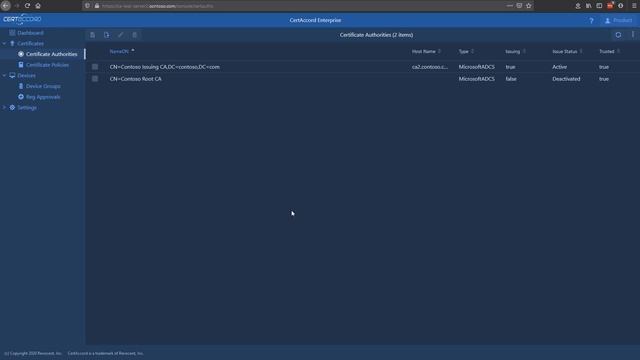Click the ca2.contoso host name cell
The width and height of the screenshot is (640, 360).
[x=430, y=67]
